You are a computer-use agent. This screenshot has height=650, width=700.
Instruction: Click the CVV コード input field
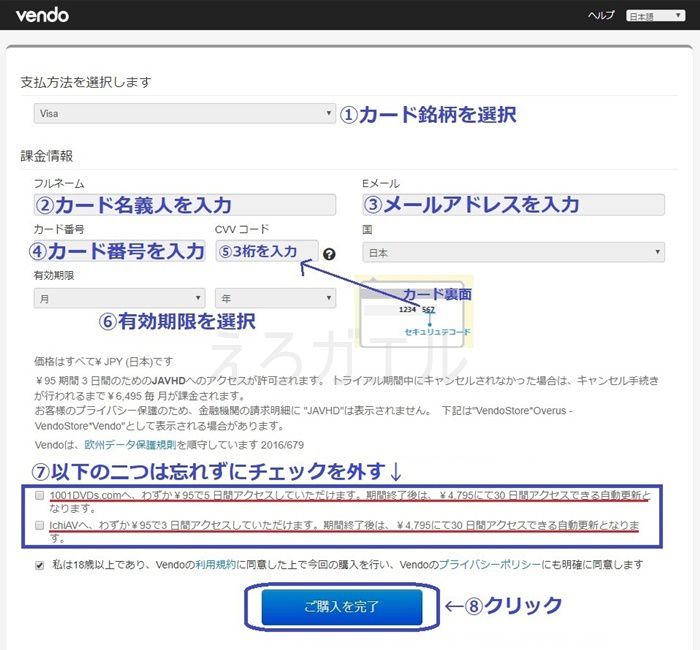click(267, 251)
